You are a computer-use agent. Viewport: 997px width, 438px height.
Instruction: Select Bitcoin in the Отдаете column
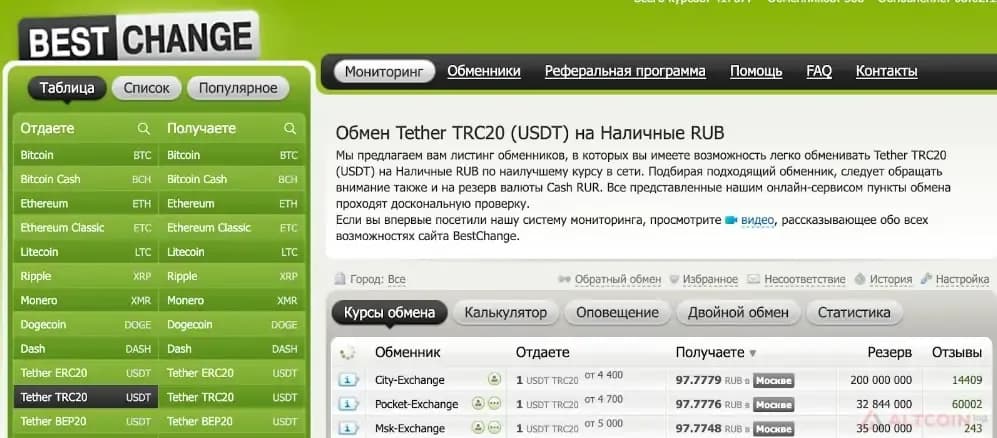85,155
